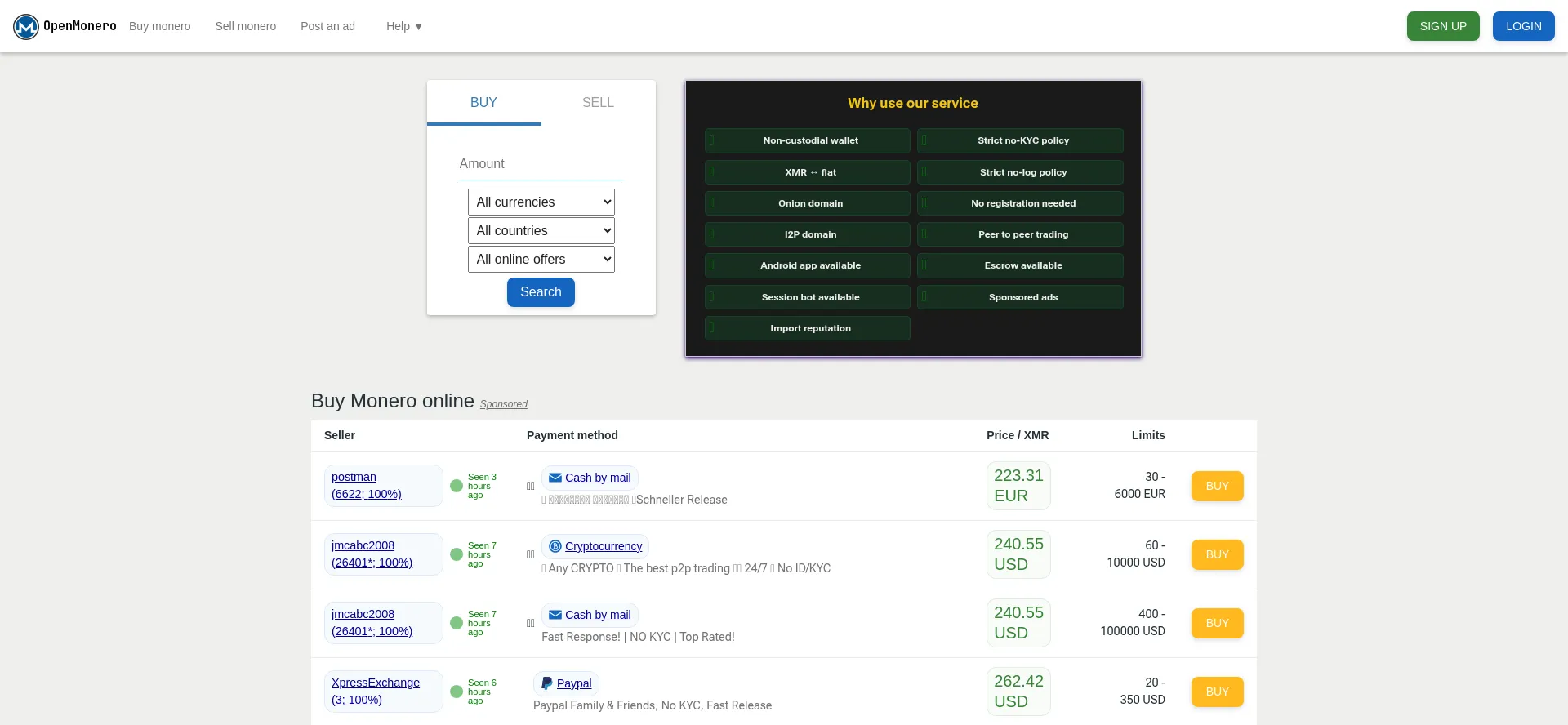Click the SIGN UP button
This screenshot has height=725, width=1568.
[x=1443, y=26]
